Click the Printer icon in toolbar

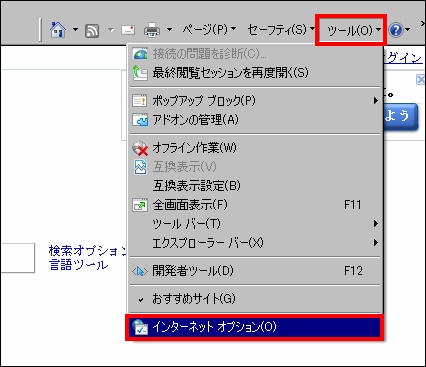pos(151,30)
